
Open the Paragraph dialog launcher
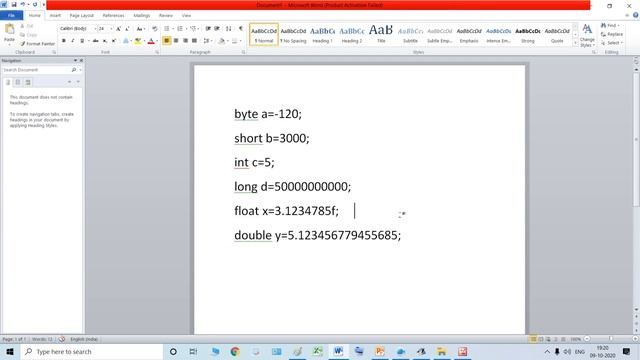pos(244,52)
